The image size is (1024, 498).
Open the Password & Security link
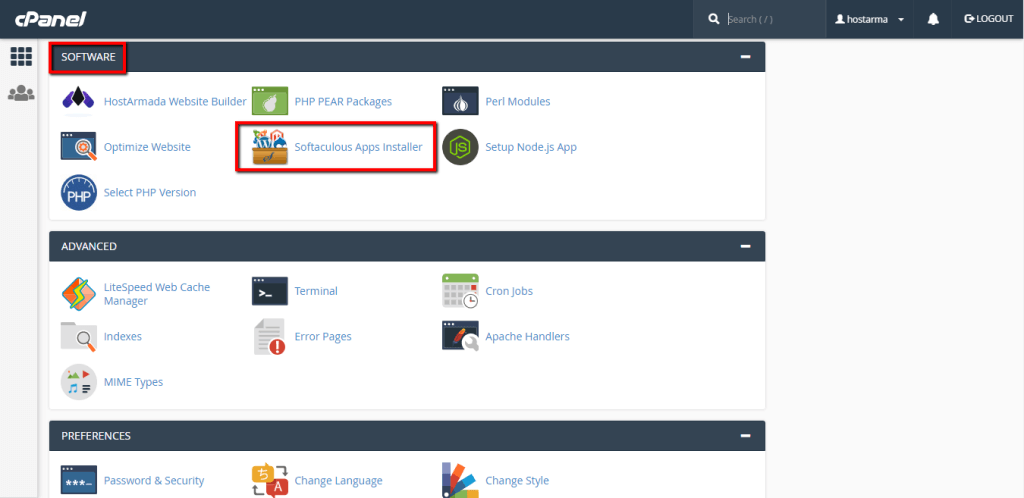point(154,480)
